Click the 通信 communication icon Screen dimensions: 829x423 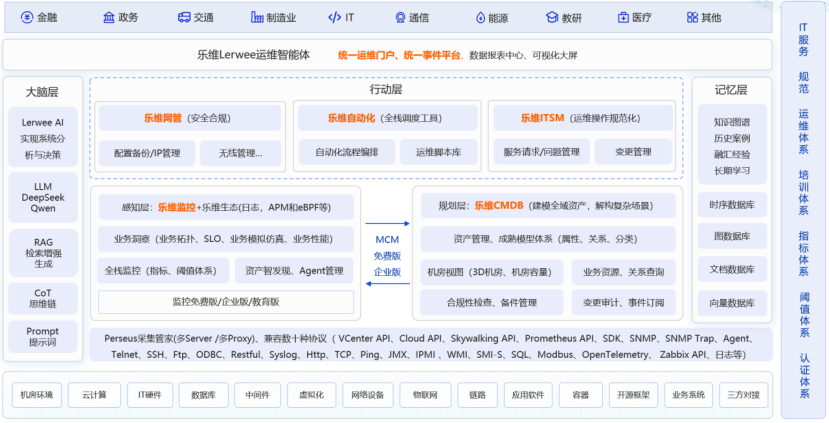point(400,17)
